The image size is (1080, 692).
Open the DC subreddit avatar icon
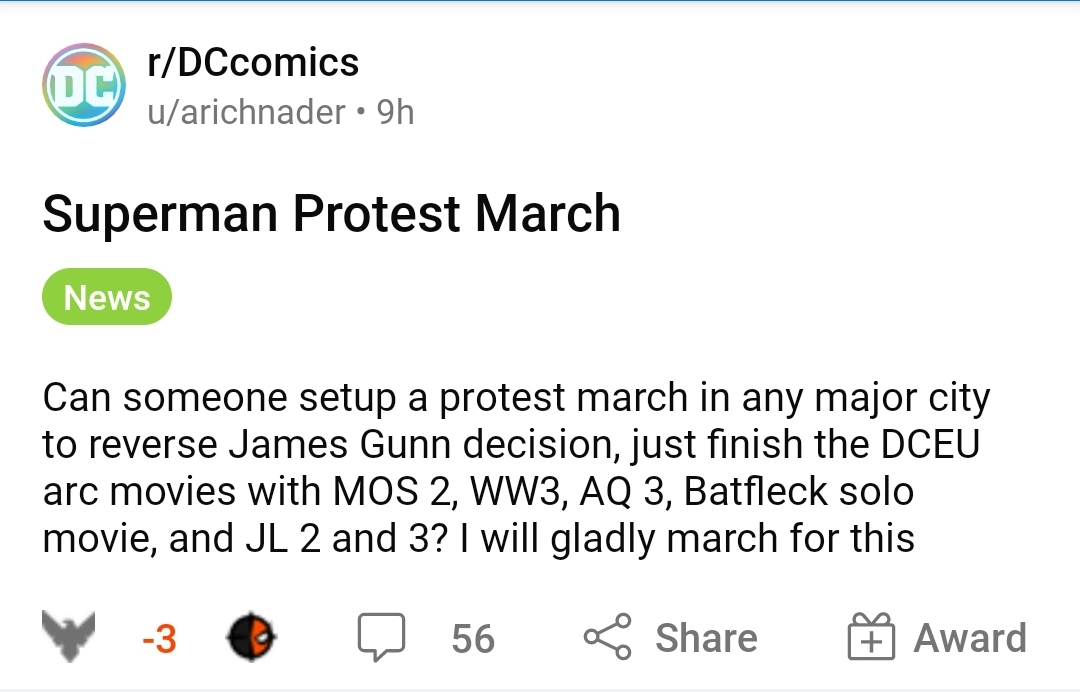point(84,85)
